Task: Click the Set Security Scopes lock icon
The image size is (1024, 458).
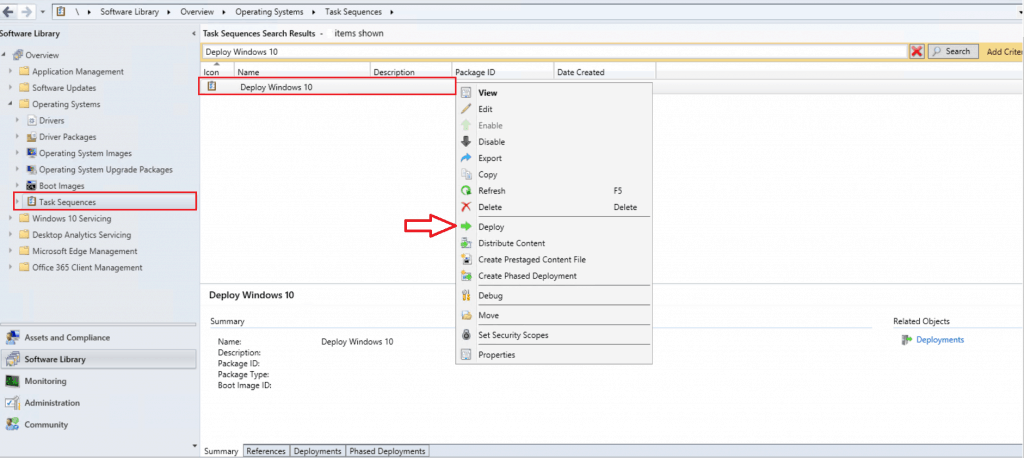Action: coord(466,335)
